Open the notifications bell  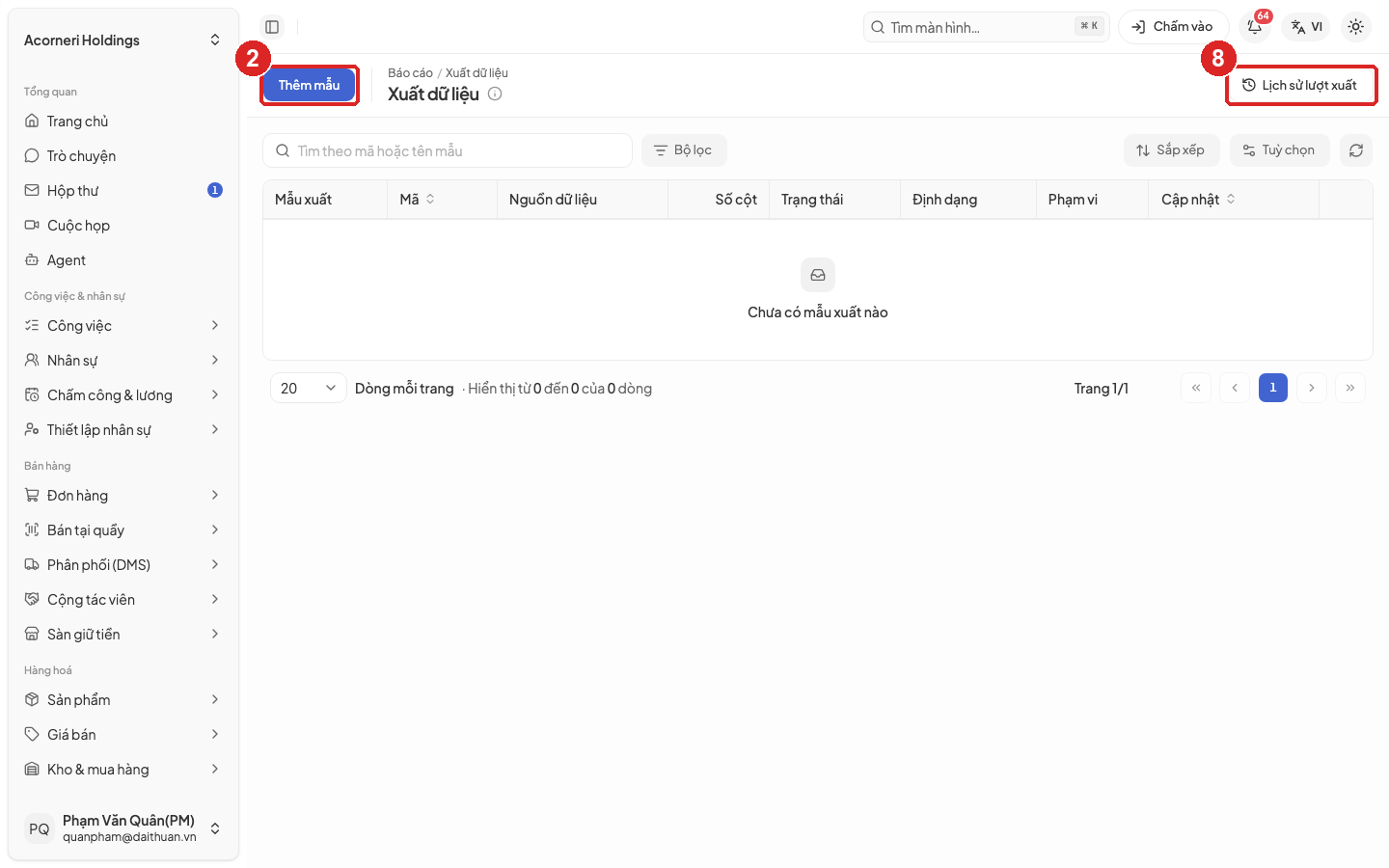pyautogui.click(x=1255, y=27)
